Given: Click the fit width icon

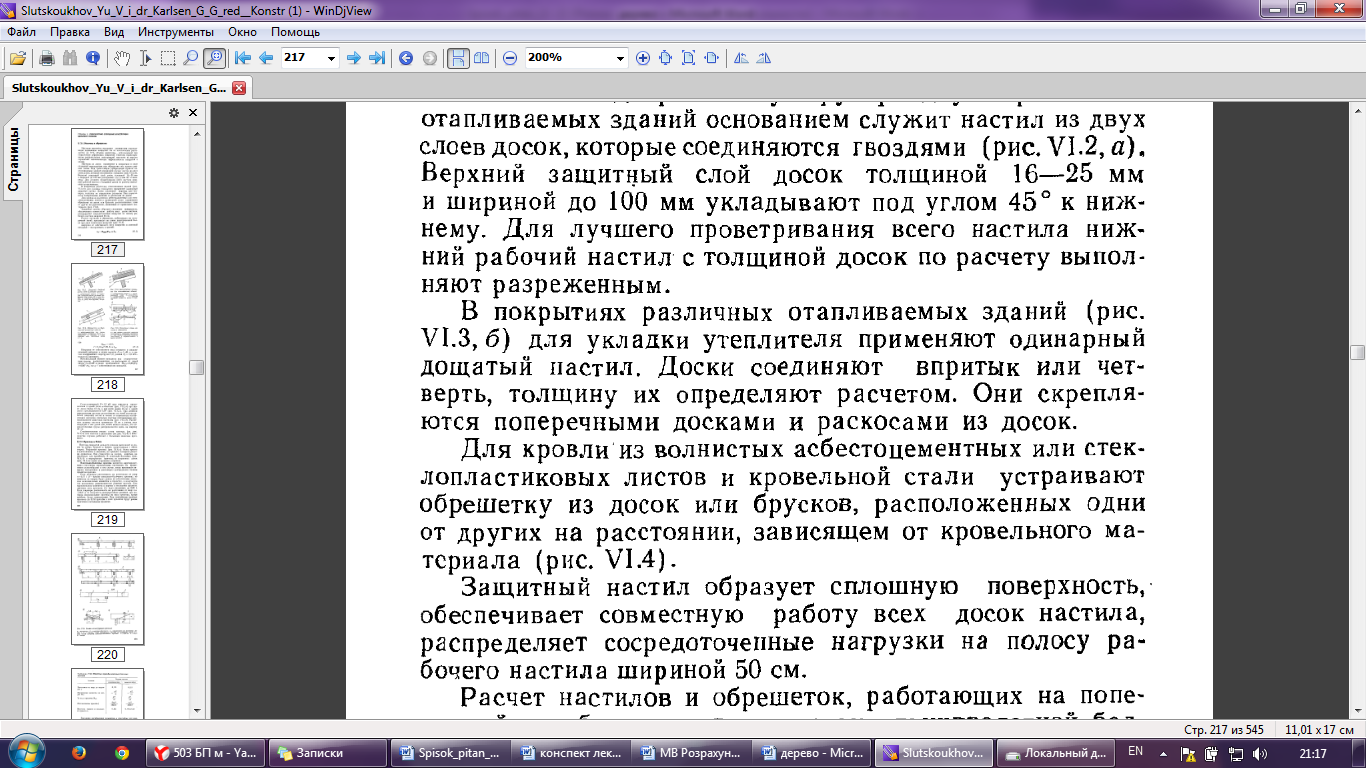Looking at the screenshot, I should 712,58.
